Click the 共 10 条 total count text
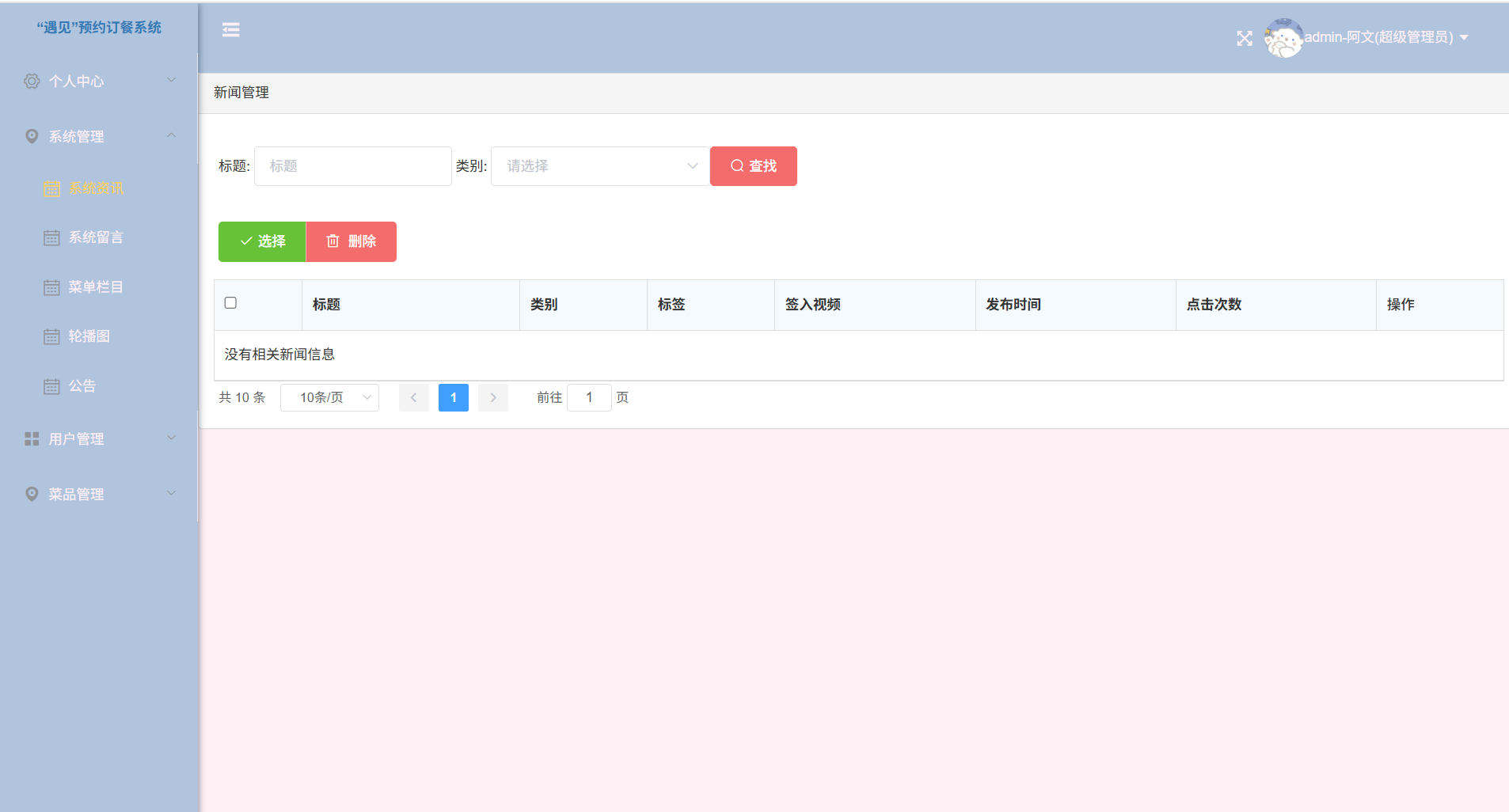Viewport: 1509px width, 812px height. coord(242,397)
